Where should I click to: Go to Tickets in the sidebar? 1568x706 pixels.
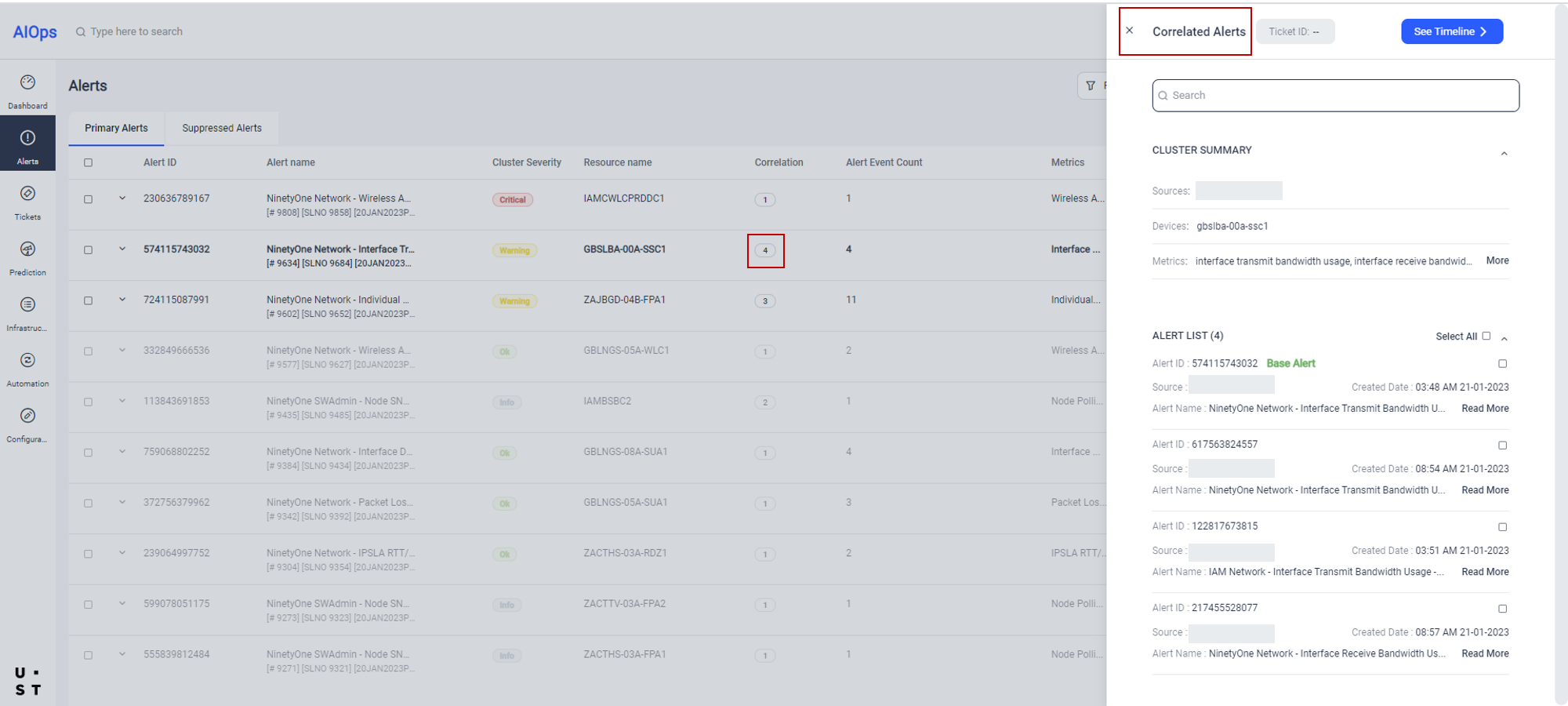(27, 194)
